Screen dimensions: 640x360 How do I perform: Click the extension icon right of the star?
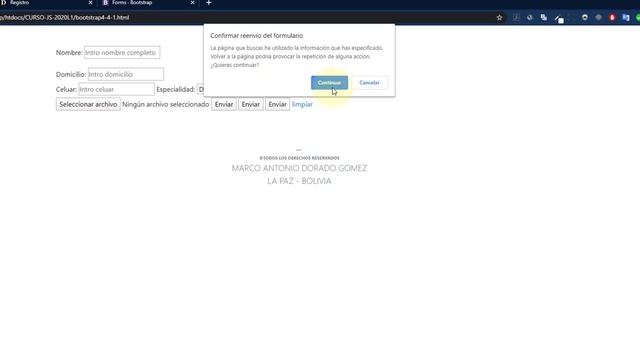pyautogui.click(x=516, y=18)
